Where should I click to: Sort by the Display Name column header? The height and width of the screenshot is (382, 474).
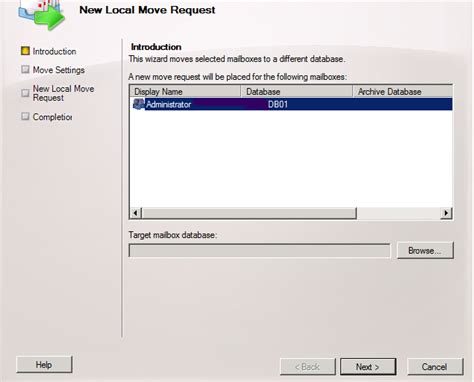coord(185,91)
